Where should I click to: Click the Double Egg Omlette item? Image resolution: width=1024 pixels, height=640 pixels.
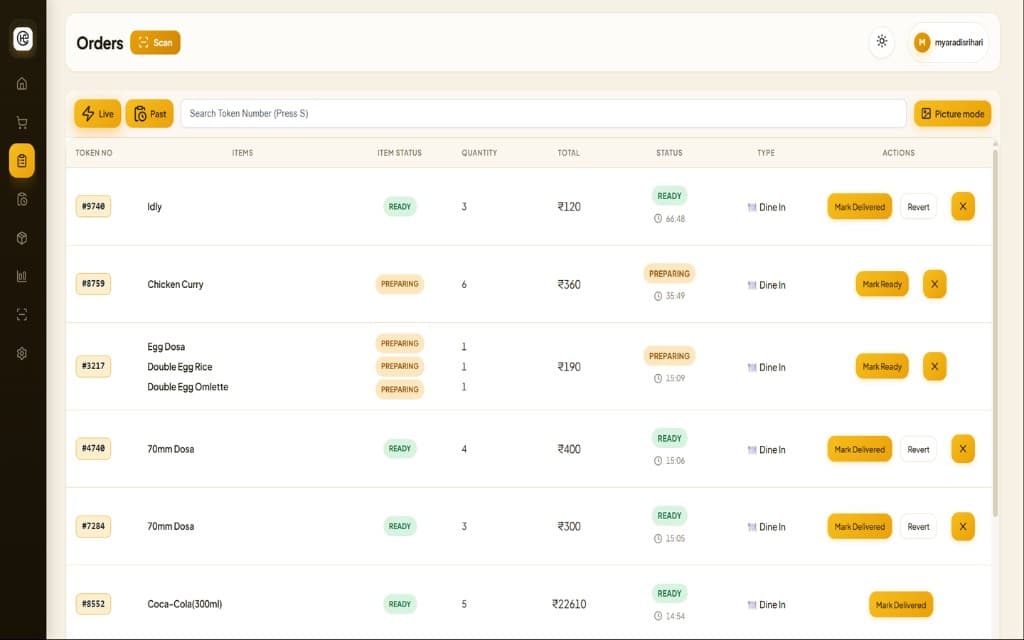click(x=187, y=387)
